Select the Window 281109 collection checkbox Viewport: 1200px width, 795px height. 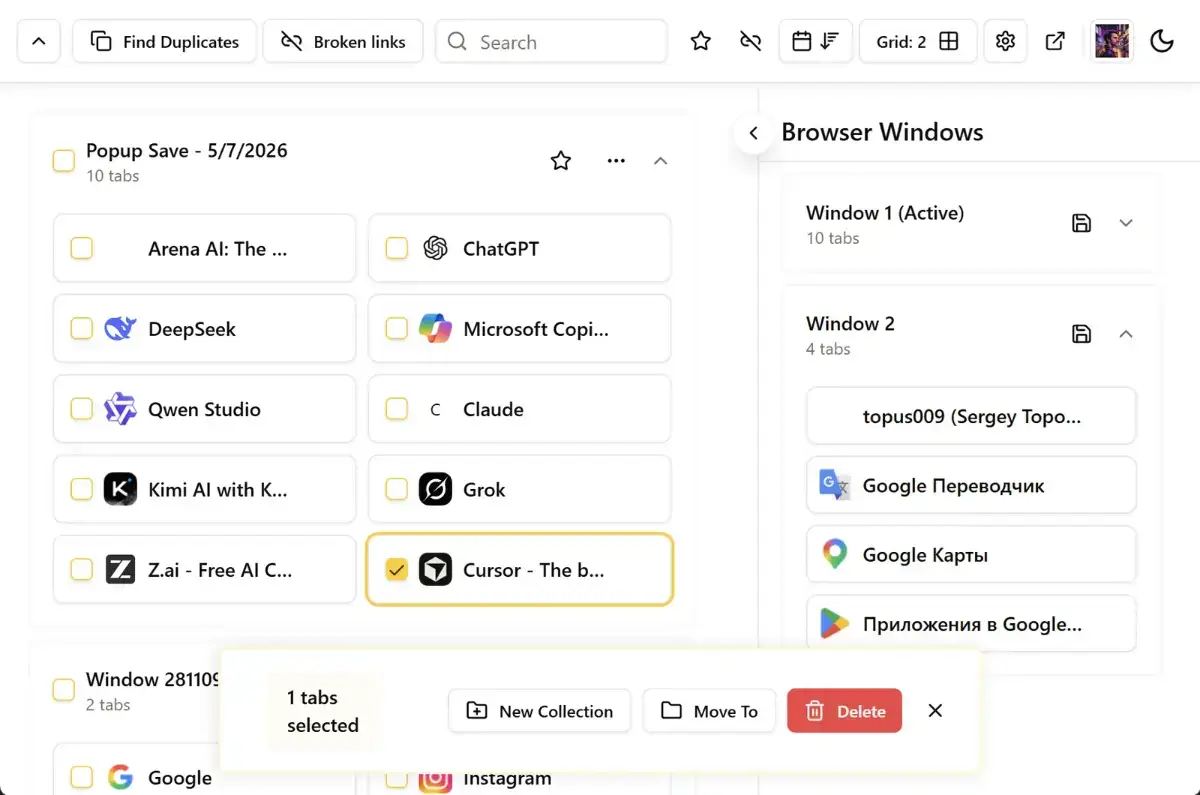(x=64, y=690)
